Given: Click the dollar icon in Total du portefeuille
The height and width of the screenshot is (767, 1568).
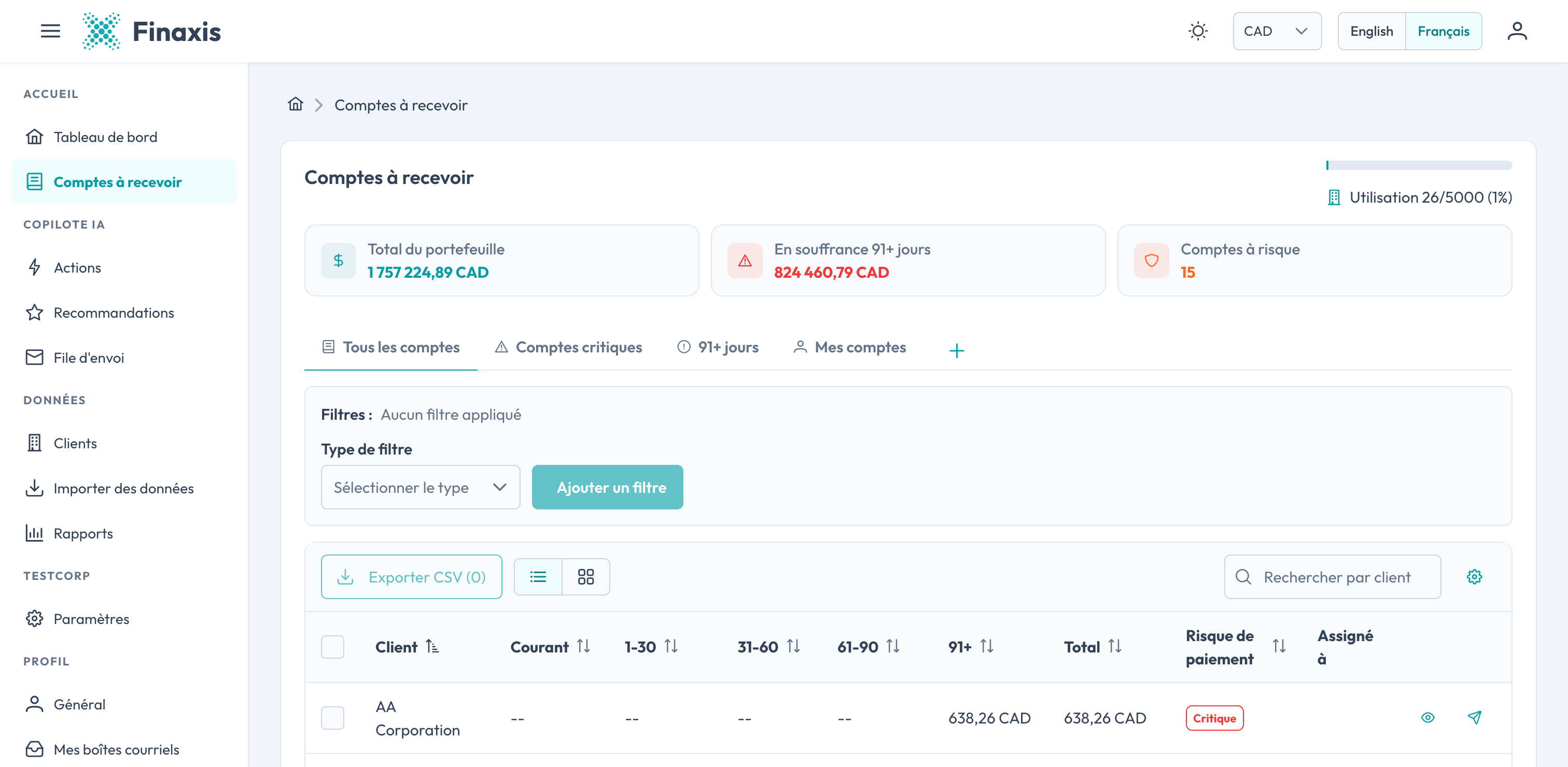Looking at the screenshot, I should point(339,260).
